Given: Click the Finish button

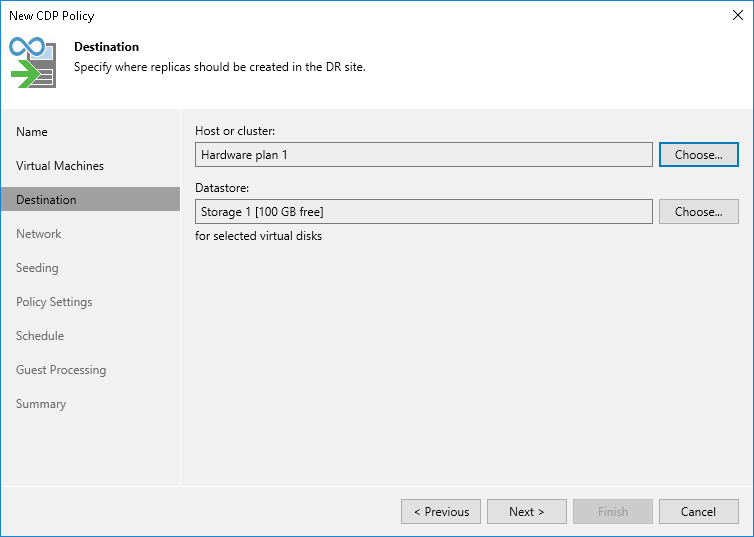Looking at the screenshot, I should click(x=613, y=512).
